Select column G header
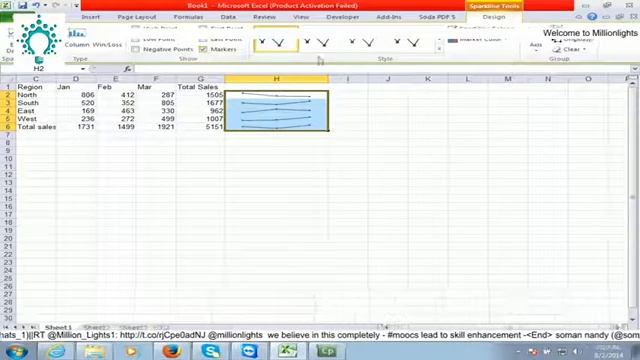Viewport: 640px width, 360px height. click(x=200, y=79)
